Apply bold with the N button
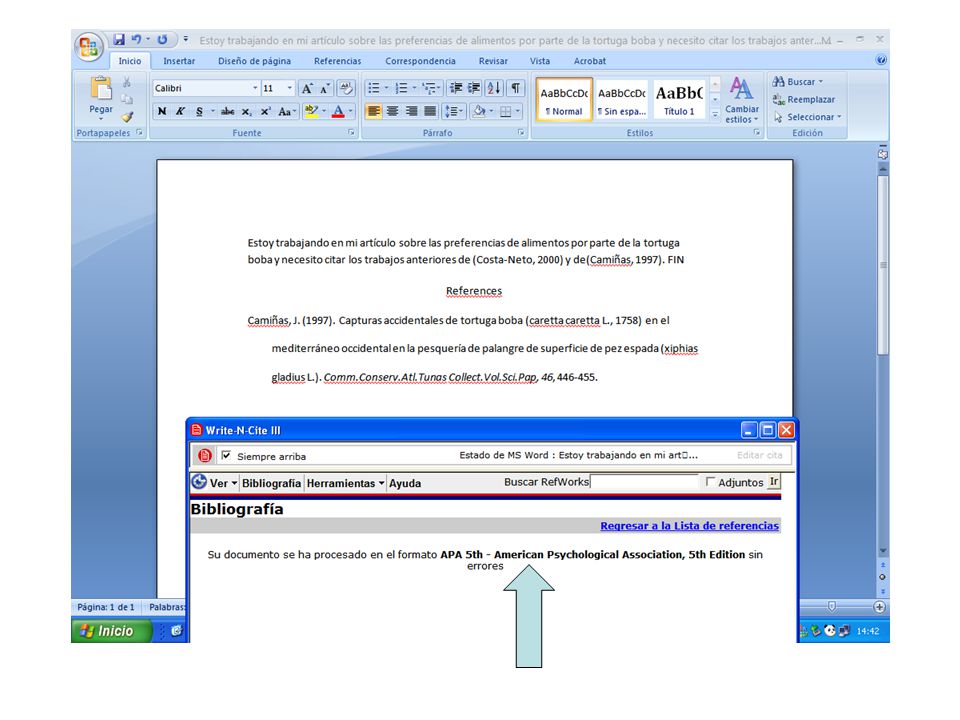Image resolution: width=960 pixels, height=720 pixels. pyautogui.click(x=162, y=111)
